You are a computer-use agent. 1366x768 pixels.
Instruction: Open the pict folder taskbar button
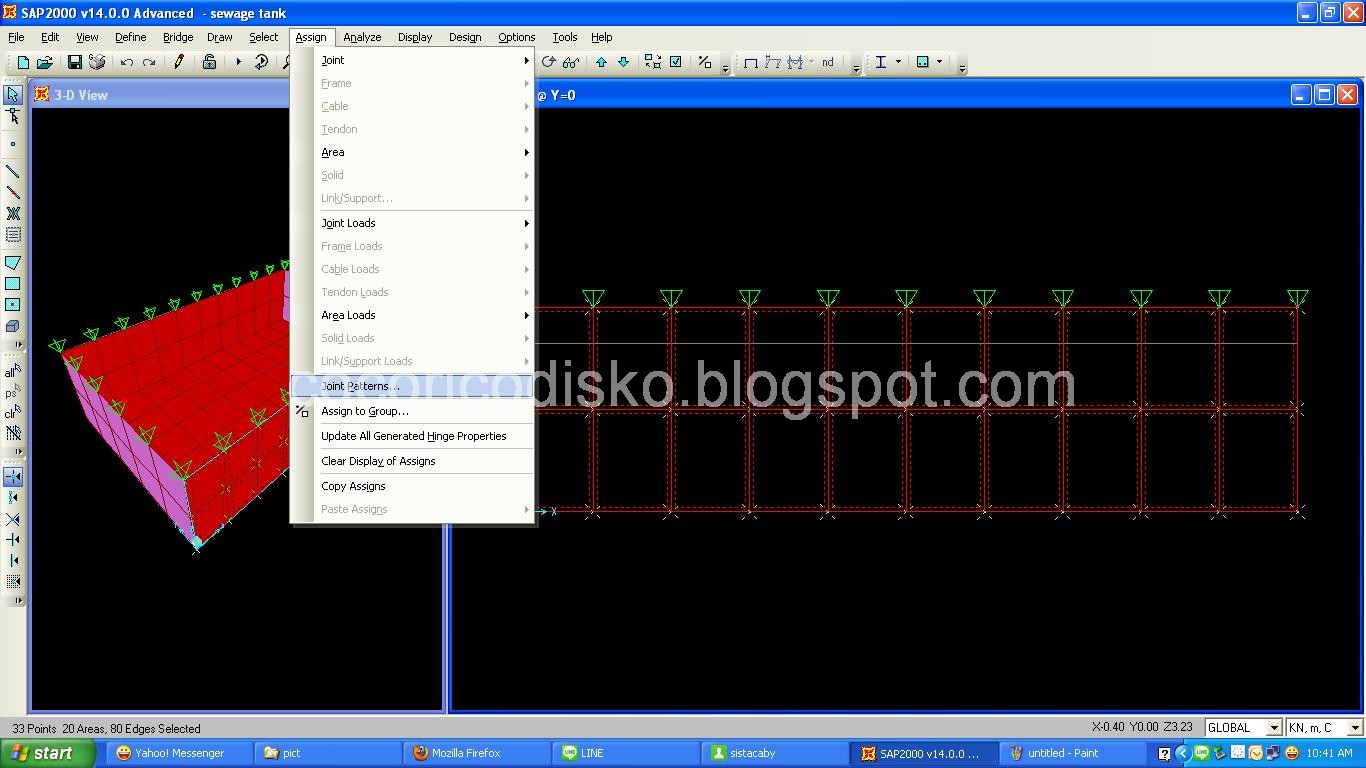328,753
